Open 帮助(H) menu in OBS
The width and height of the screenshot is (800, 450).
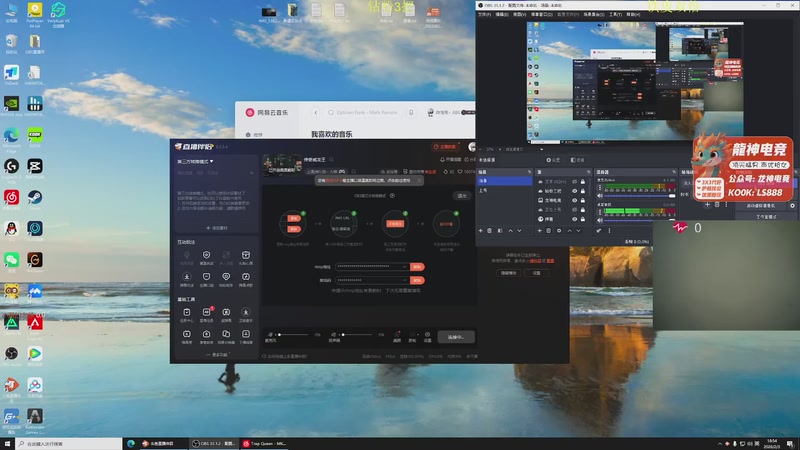point(633,14)
